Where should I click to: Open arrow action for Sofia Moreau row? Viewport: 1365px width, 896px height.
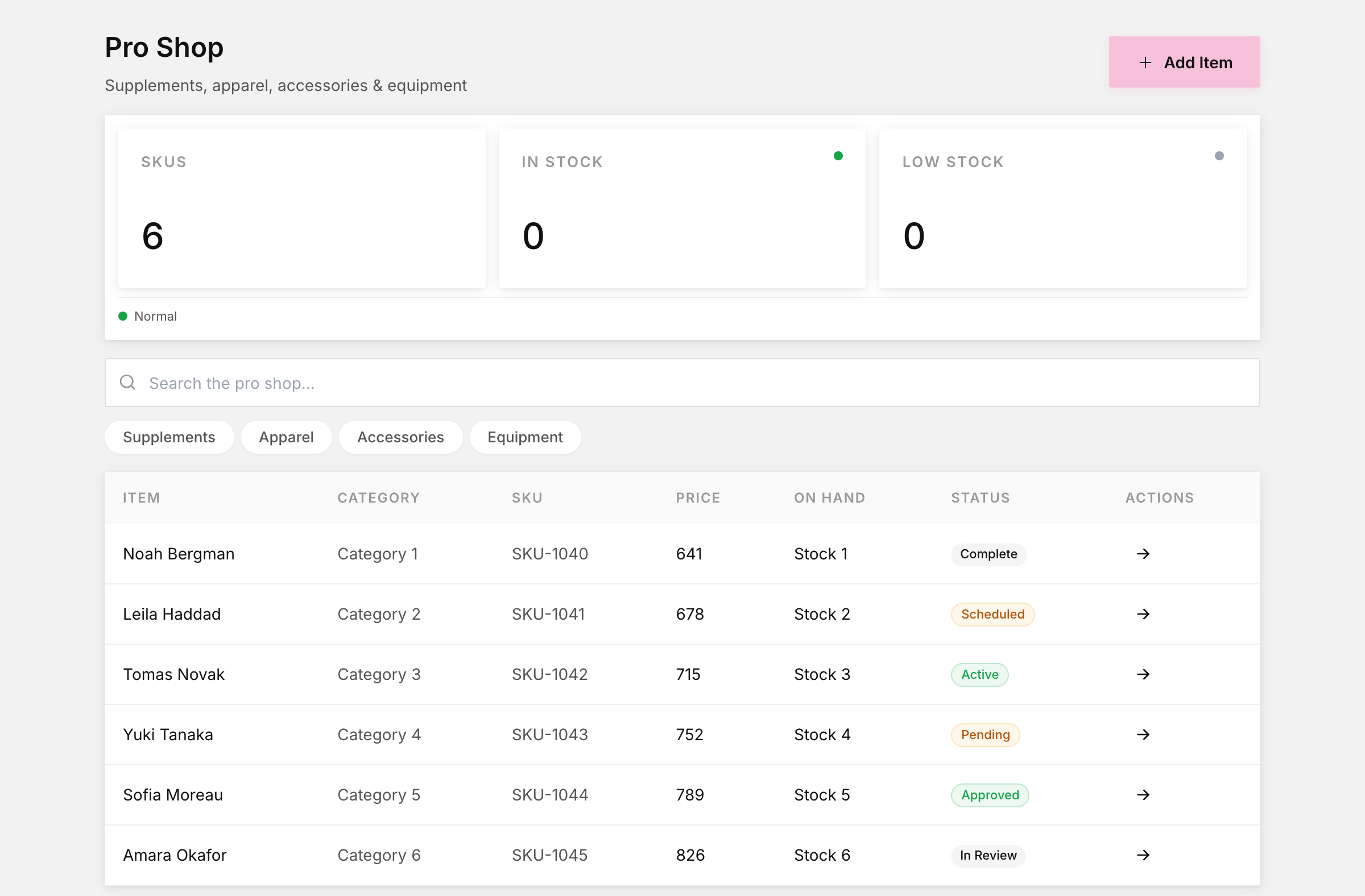[1143, 795]
